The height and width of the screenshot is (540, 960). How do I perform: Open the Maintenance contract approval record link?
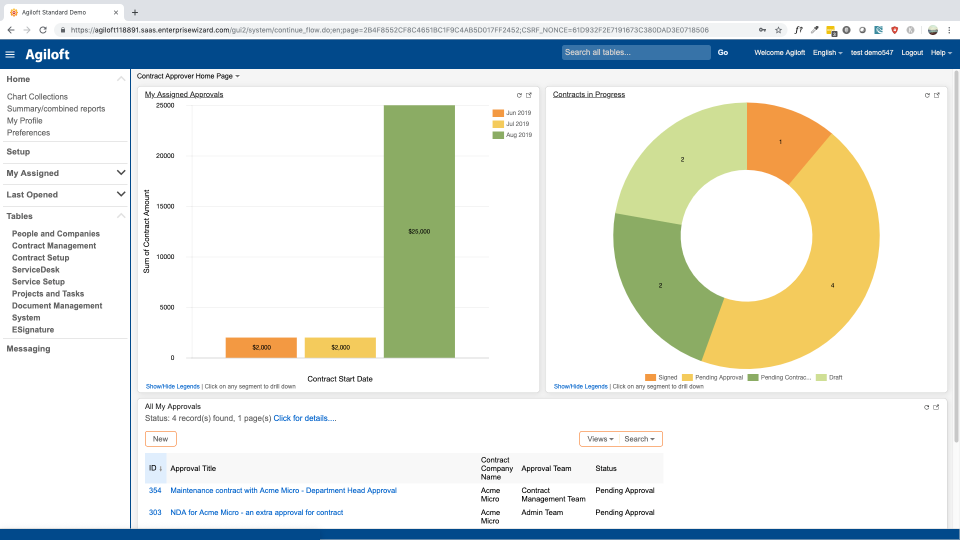(283, 491)
